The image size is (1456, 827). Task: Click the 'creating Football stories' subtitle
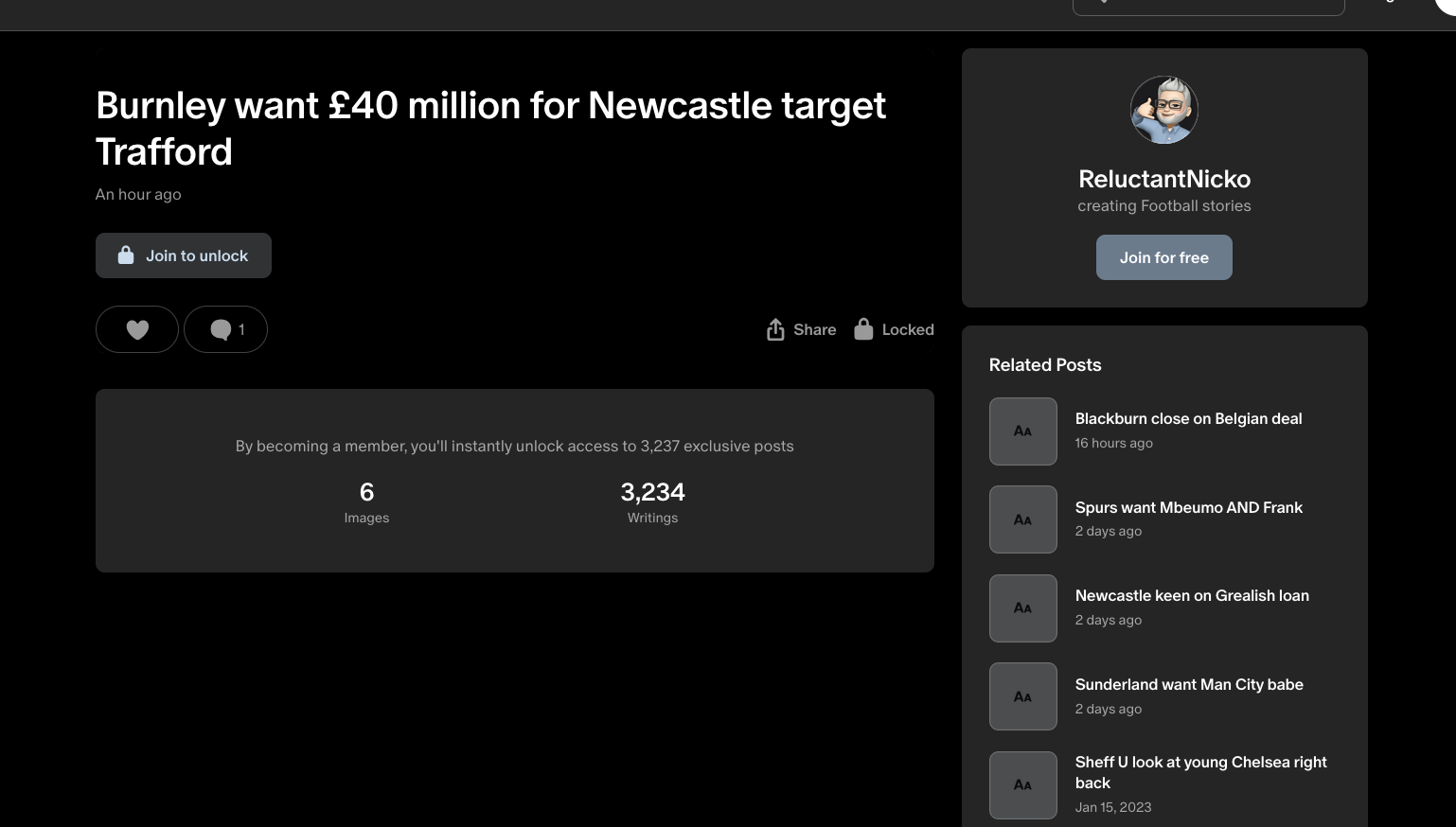1164,205
